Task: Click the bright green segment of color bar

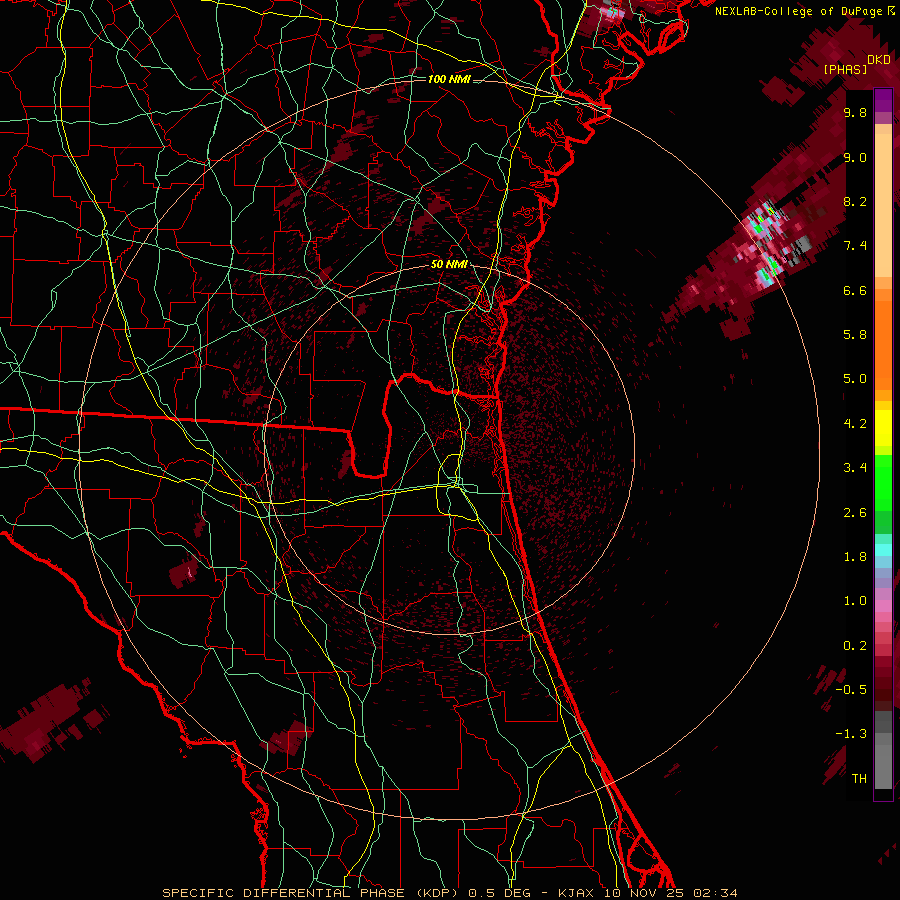Action: point(883,482)
